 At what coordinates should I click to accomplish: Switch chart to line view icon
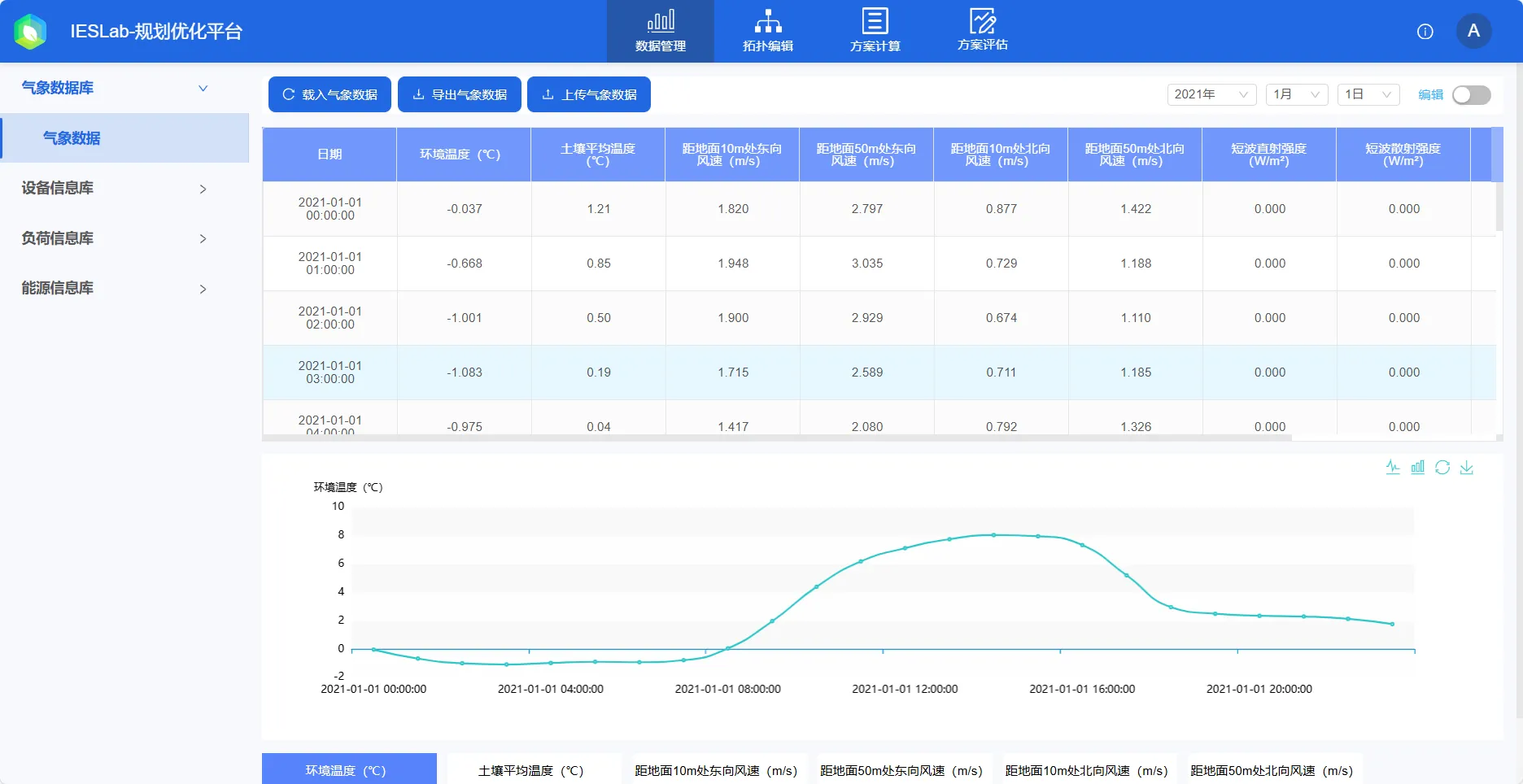(1393, 467)
